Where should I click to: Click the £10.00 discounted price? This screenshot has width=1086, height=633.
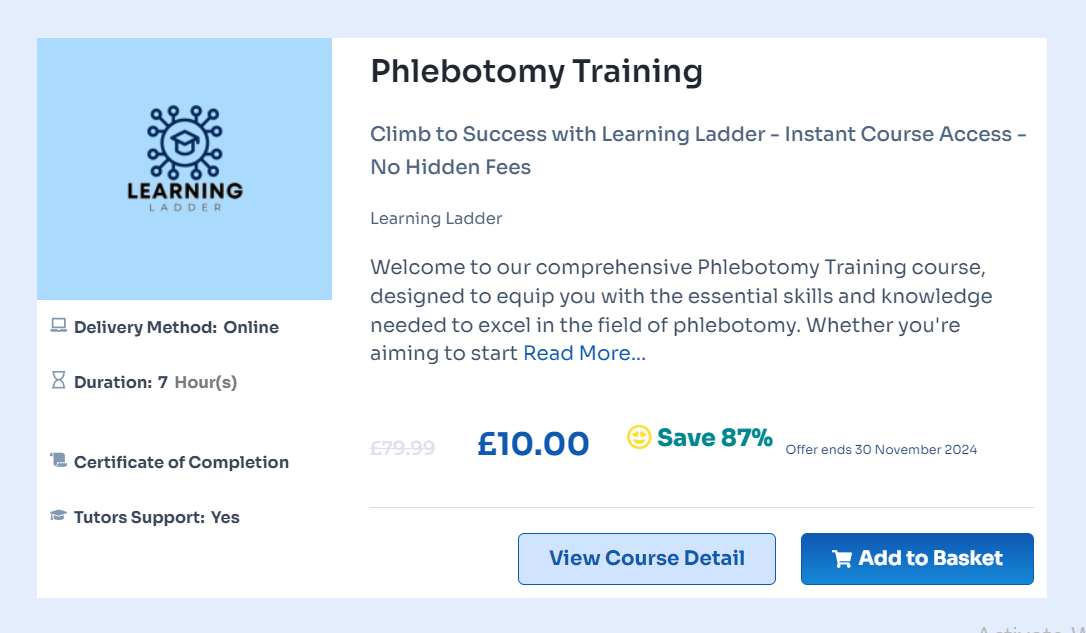coord(533,444)
